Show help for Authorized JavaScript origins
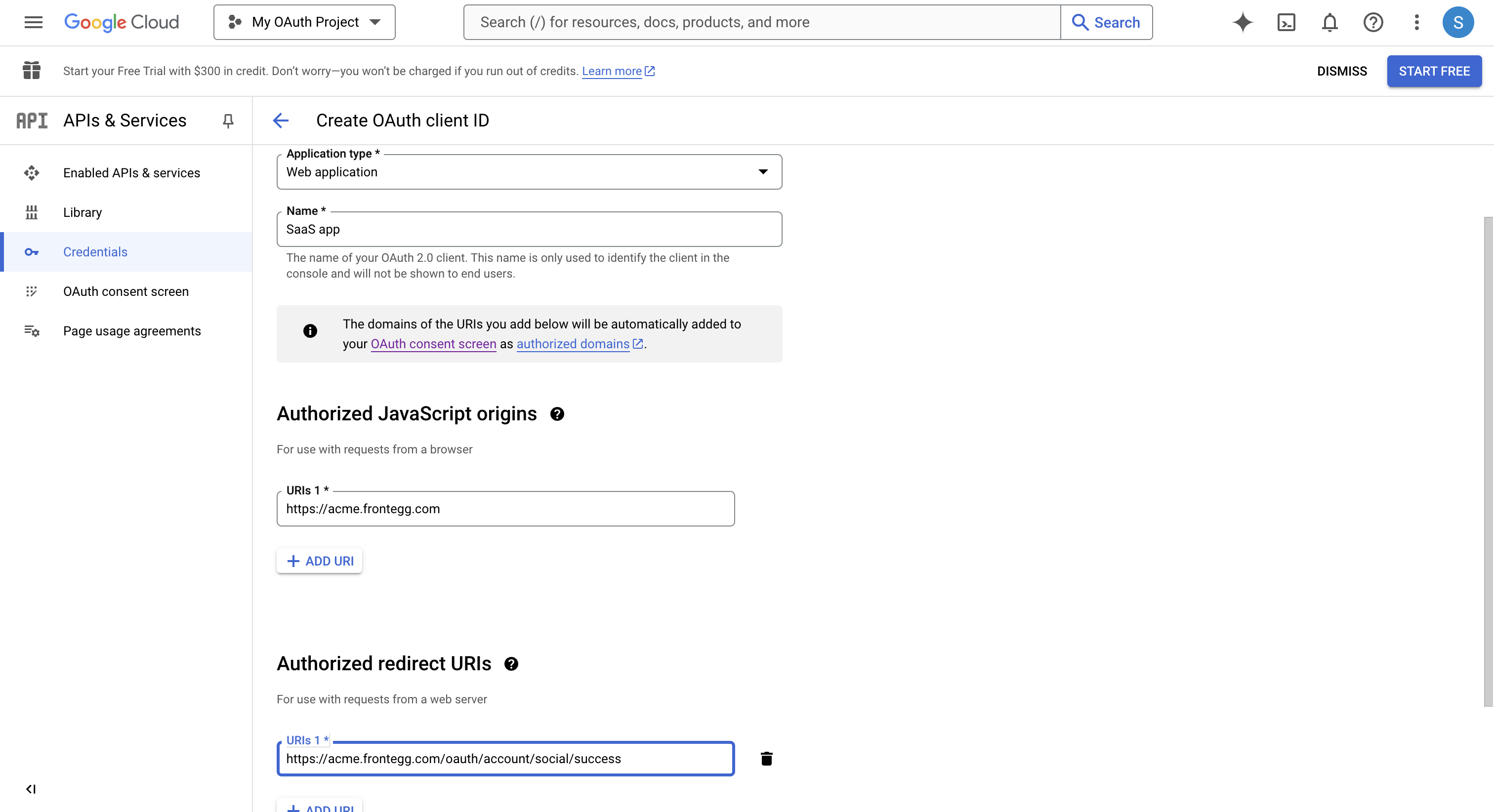This screenshot has width=1494, height=812. [557, 414]
